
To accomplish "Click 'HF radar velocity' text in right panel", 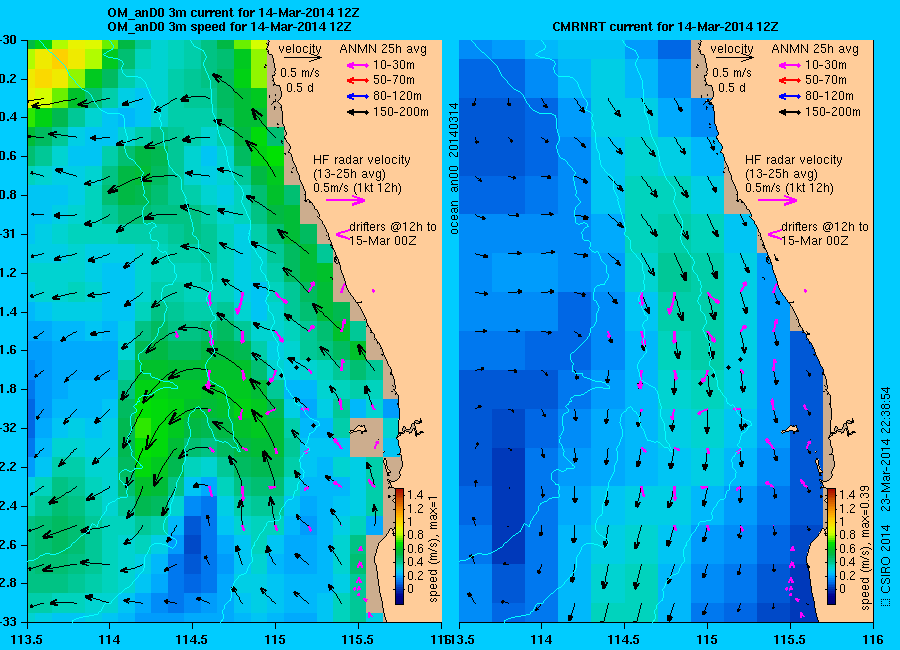I will coord(794,160).
